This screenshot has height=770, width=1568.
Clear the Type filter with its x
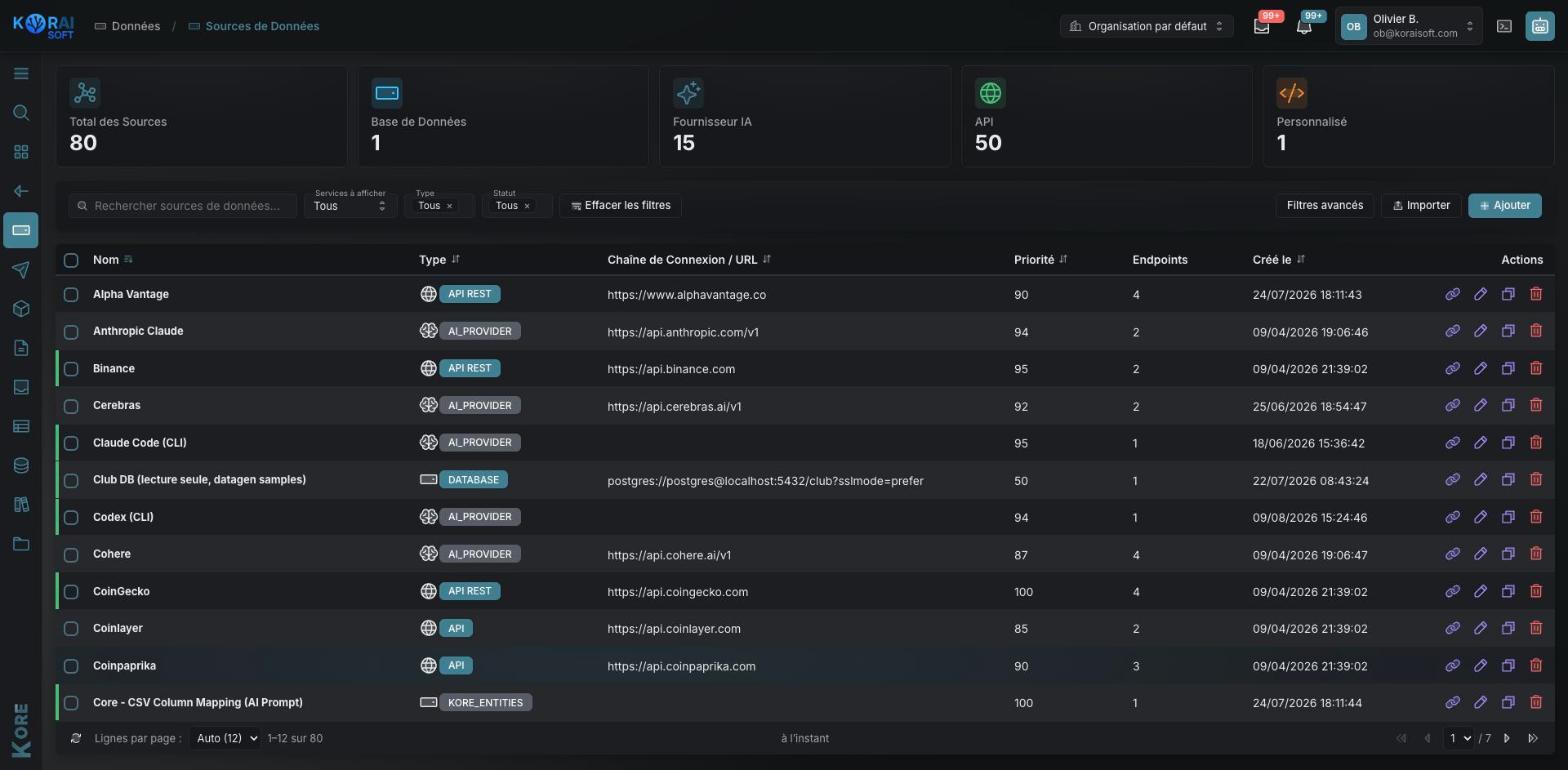[449, 206]
